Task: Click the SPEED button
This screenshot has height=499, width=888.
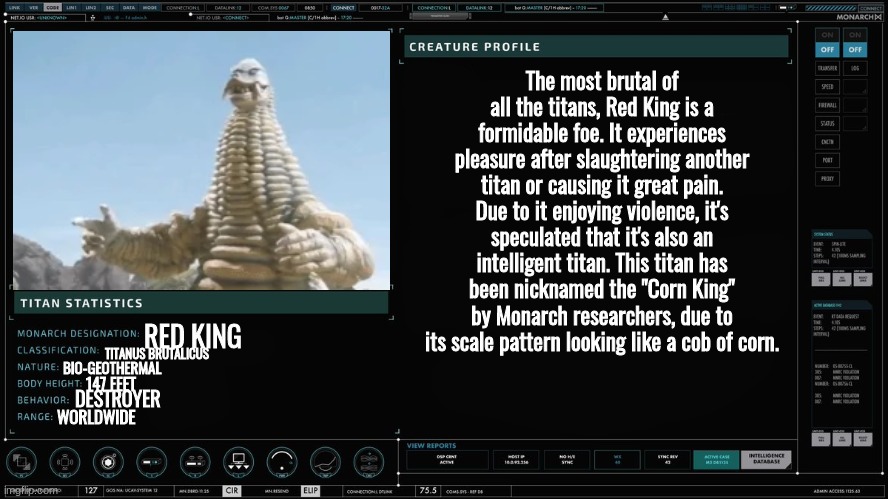Action: click(x=827, y=87)
